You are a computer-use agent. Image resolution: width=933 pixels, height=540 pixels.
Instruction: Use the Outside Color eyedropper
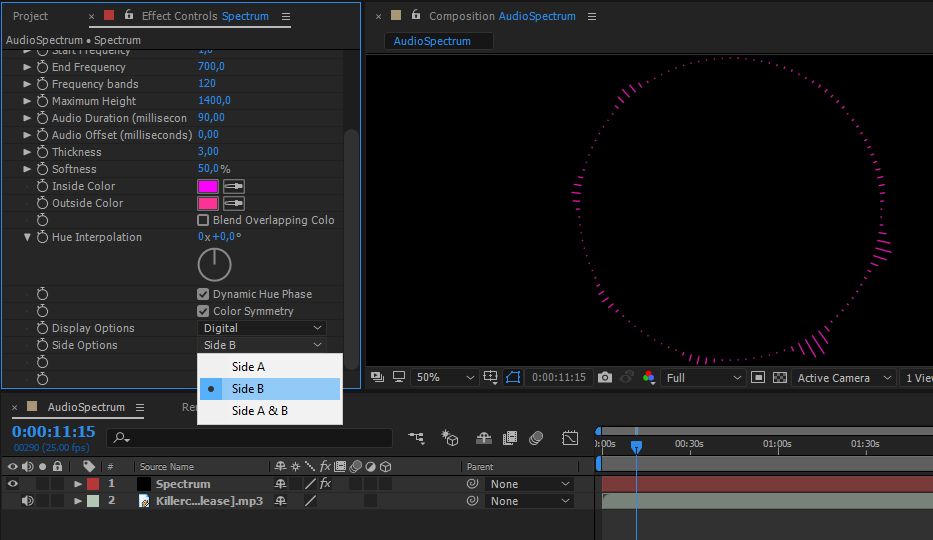(234, 203)
